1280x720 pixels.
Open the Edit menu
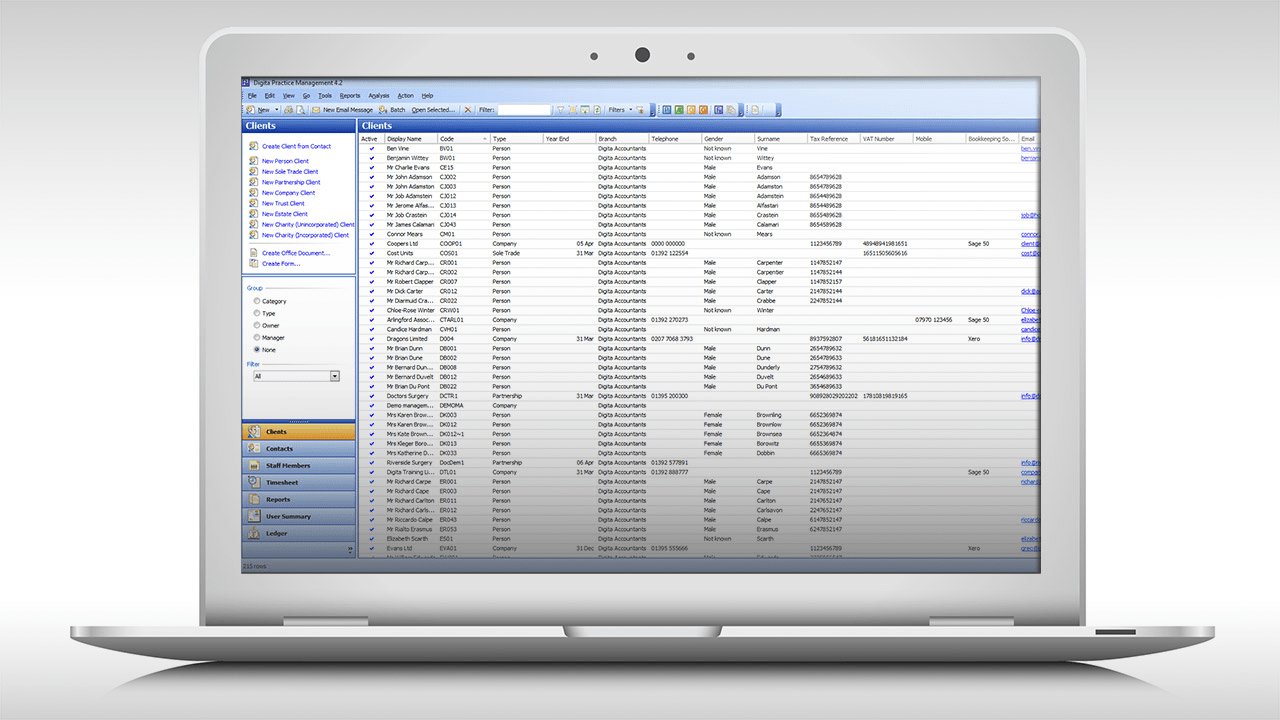[x=270, y=96]
